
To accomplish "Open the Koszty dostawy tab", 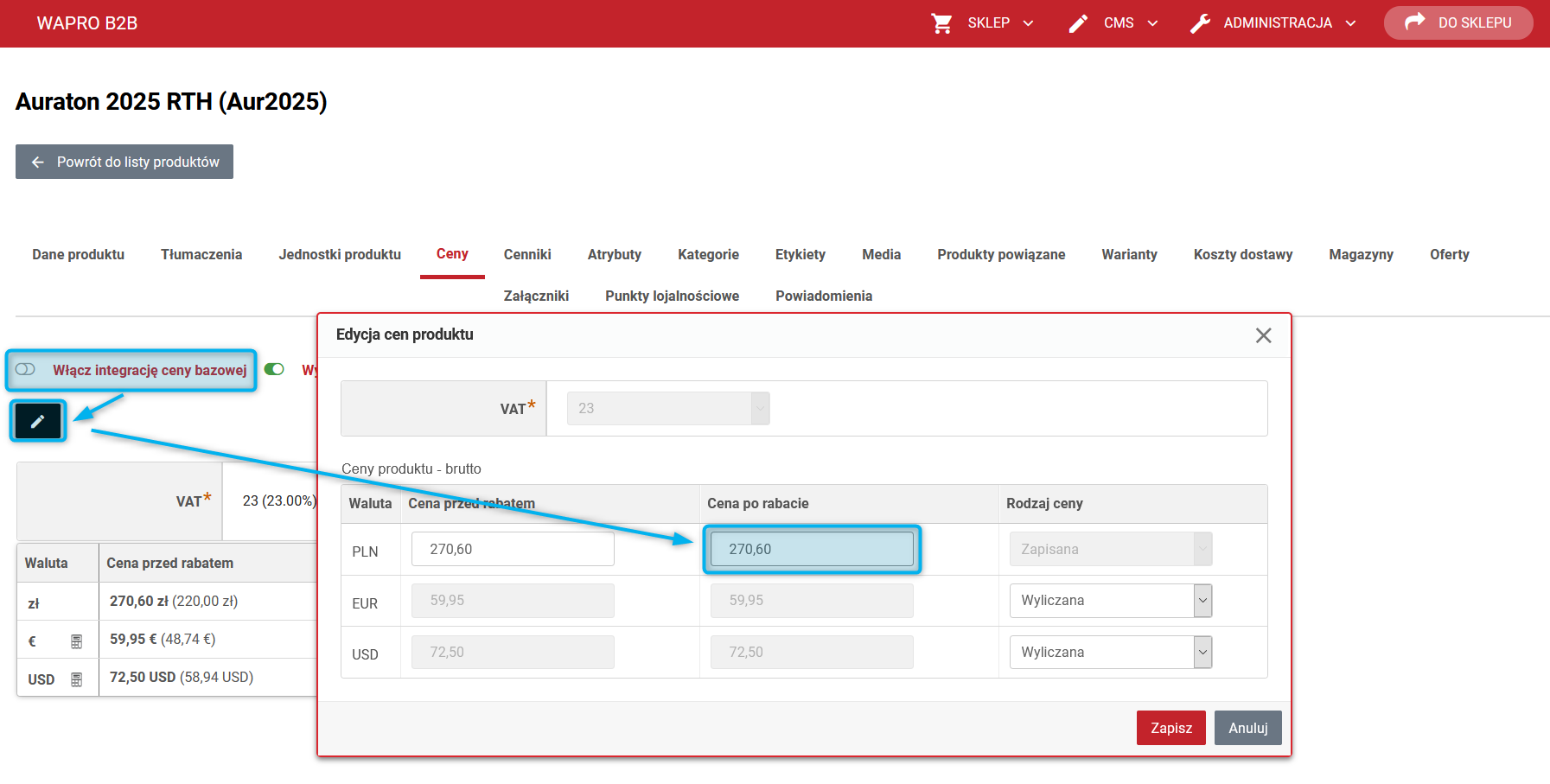I will (x=1243, y=254).
